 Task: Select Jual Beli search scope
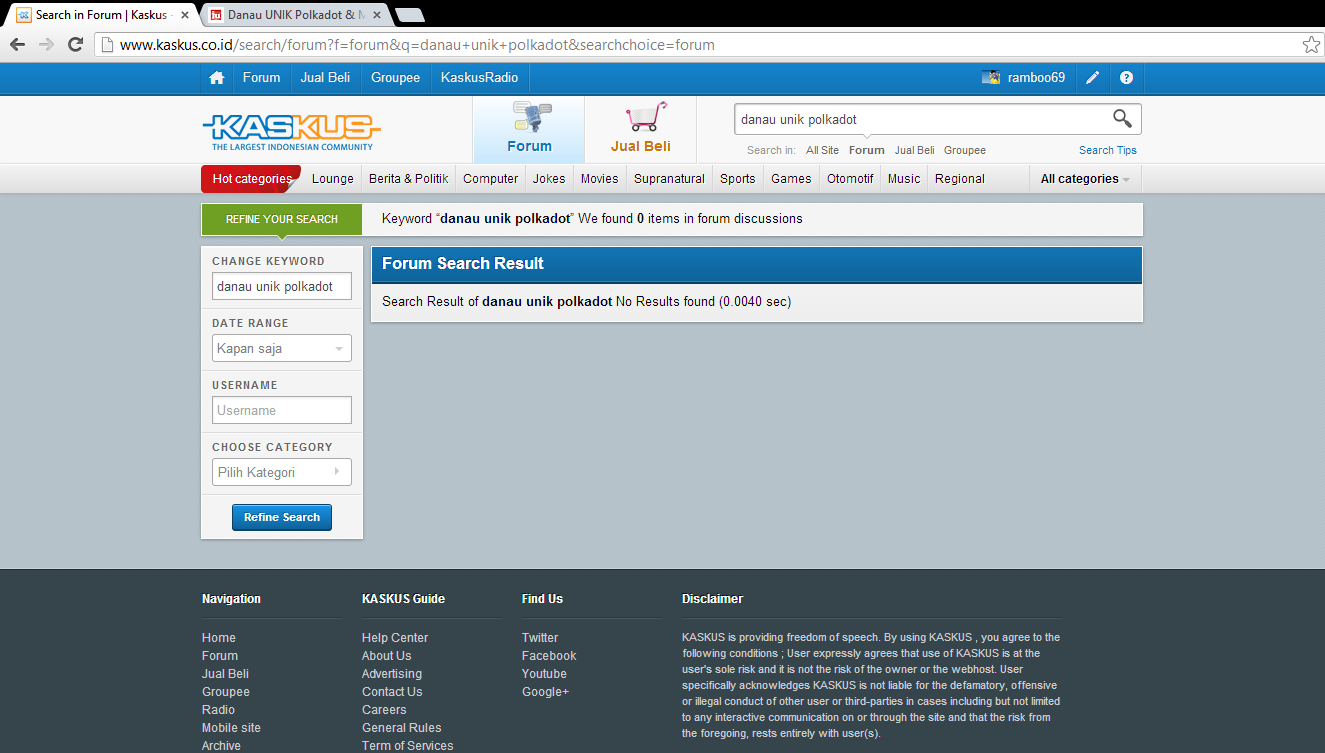[x=915, y=150]
